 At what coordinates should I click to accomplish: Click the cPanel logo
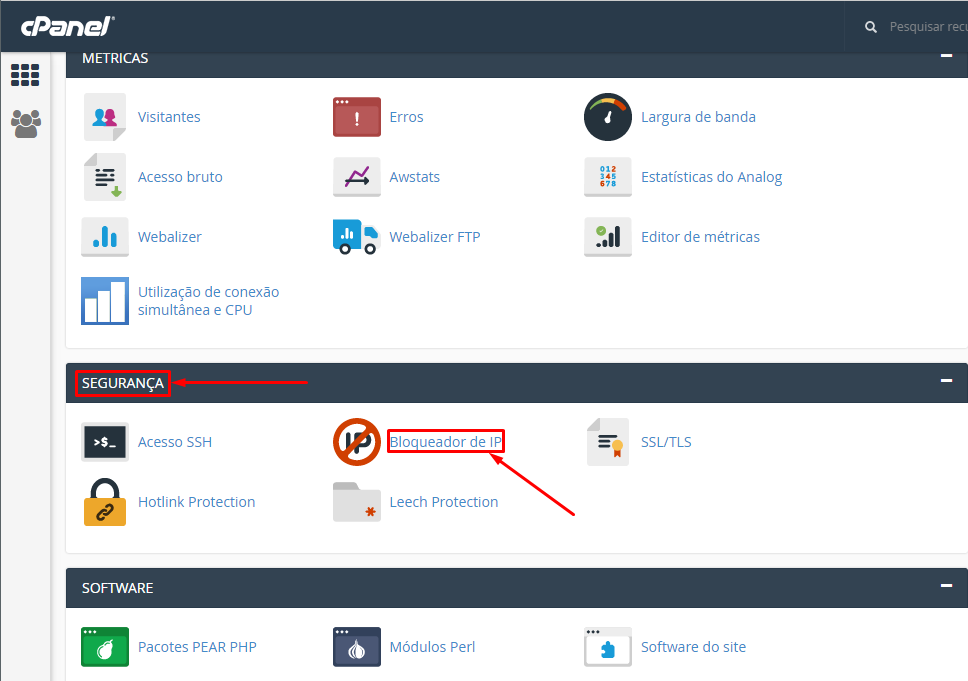tap(68, 27)
